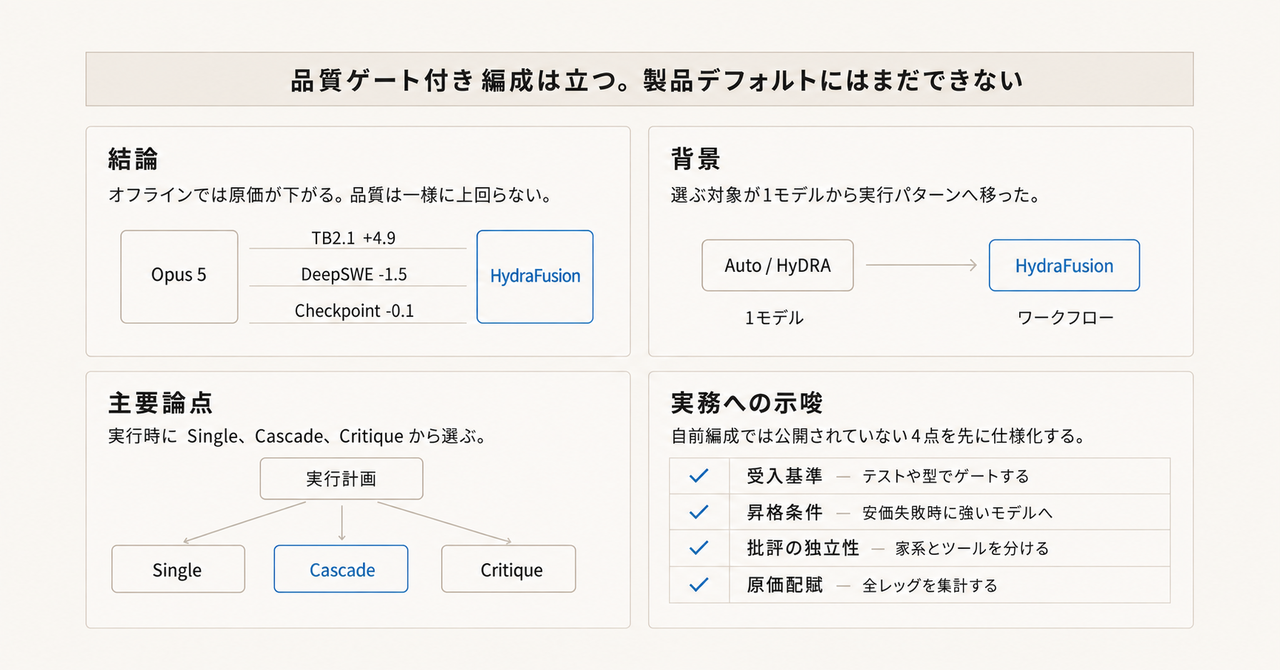Image resolution: width=1280 pixels, height=670 pixels.
Task: Click the text 安価失敗時に強いモデルへ
Action: [958, 513]
